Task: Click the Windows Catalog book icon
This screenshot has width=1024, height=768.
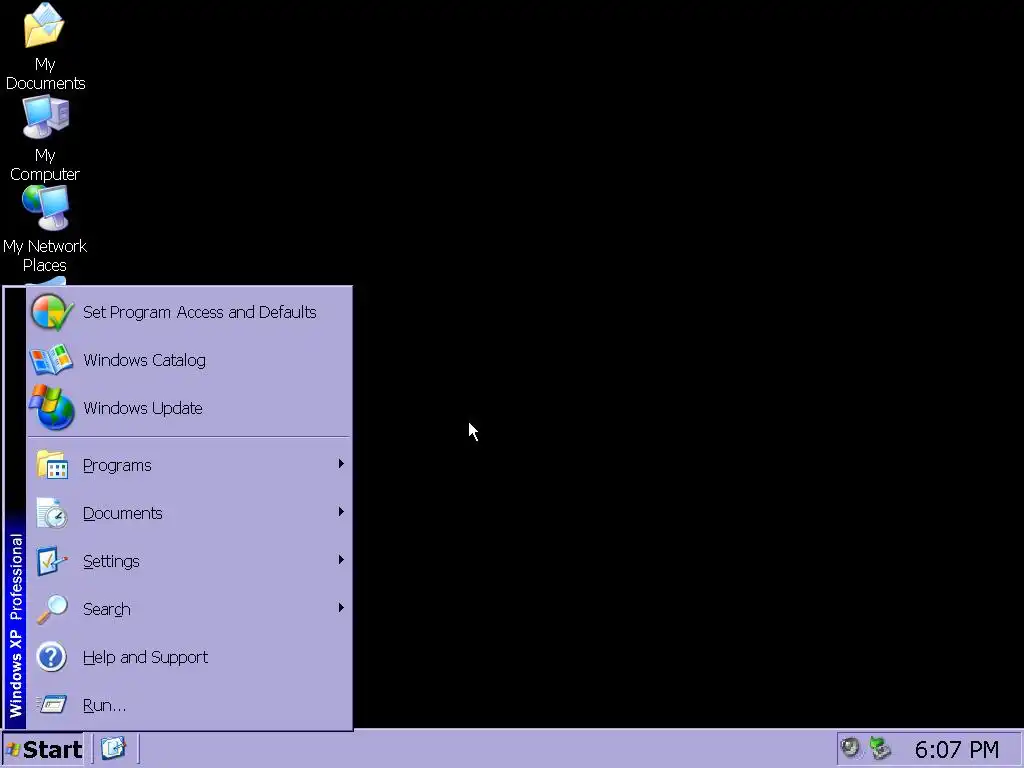Action: click(51, 360)
